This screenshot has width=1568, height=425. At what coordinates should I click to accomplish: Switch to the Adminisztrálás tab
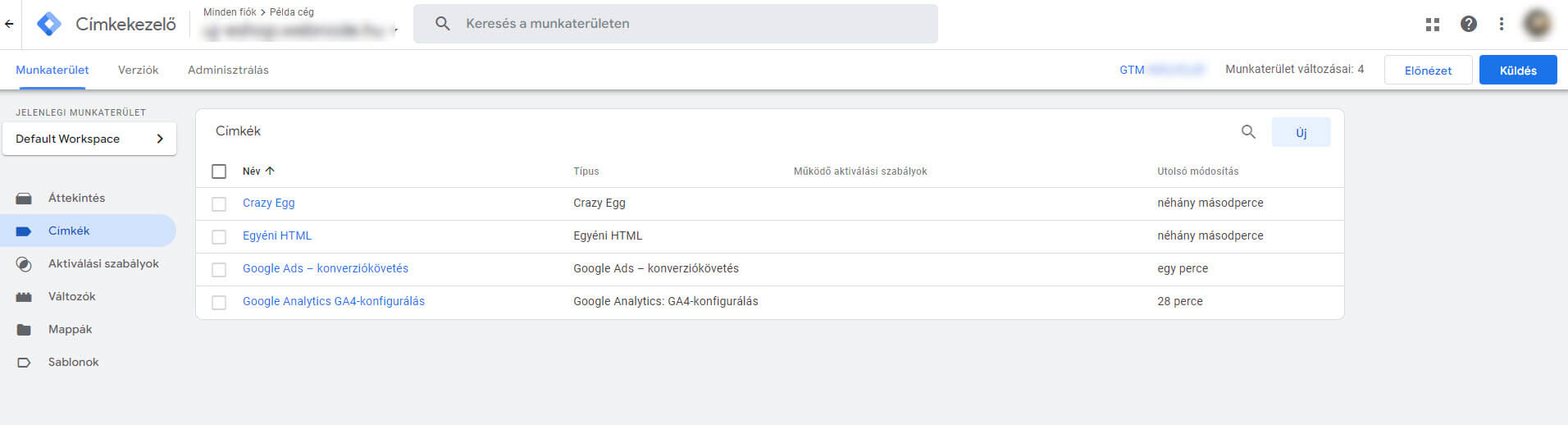228,70
